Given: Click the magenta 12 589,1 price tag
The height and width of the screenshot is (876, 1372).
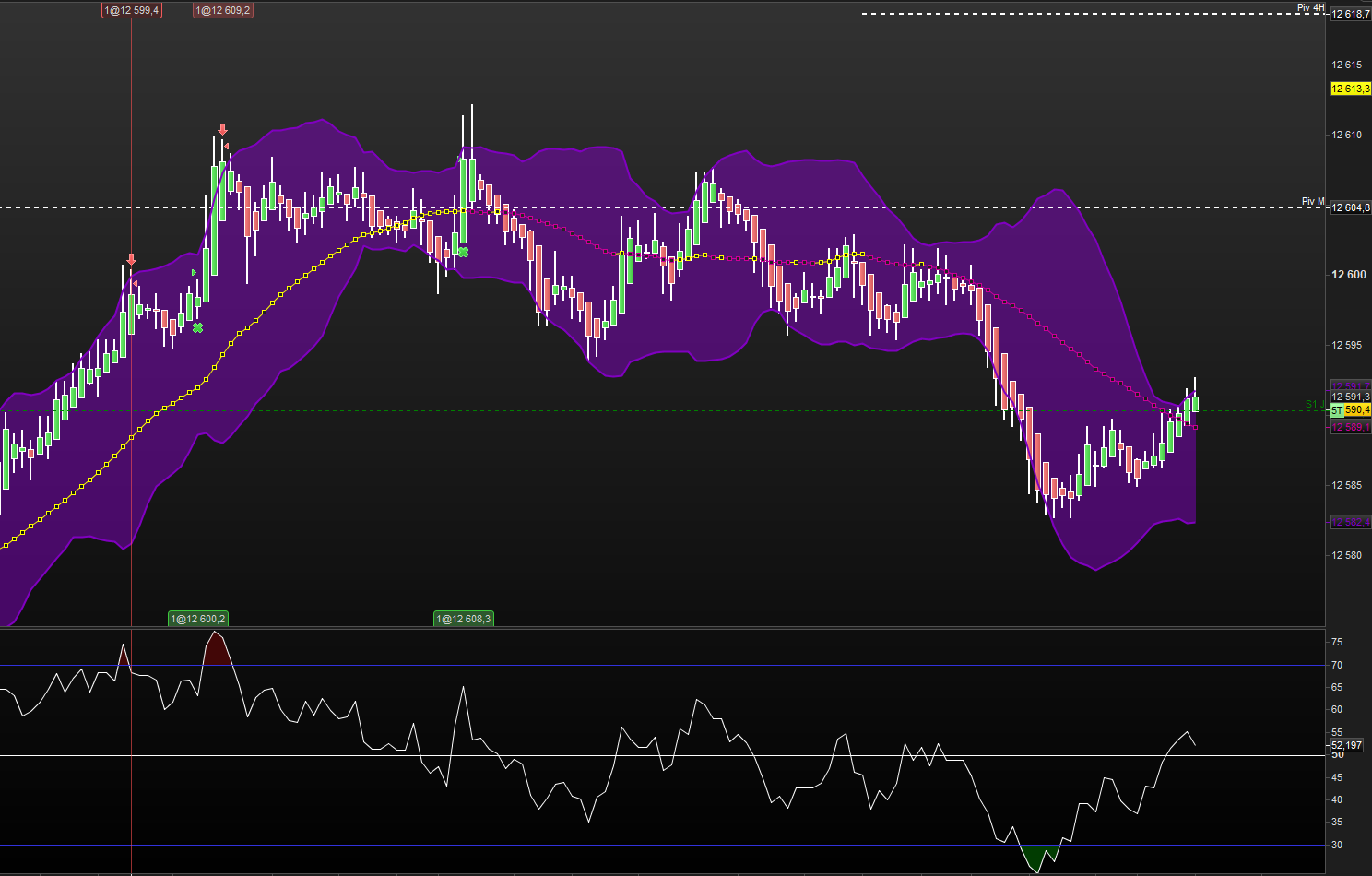Looking at the screenshot, I should pos(1350,428).
